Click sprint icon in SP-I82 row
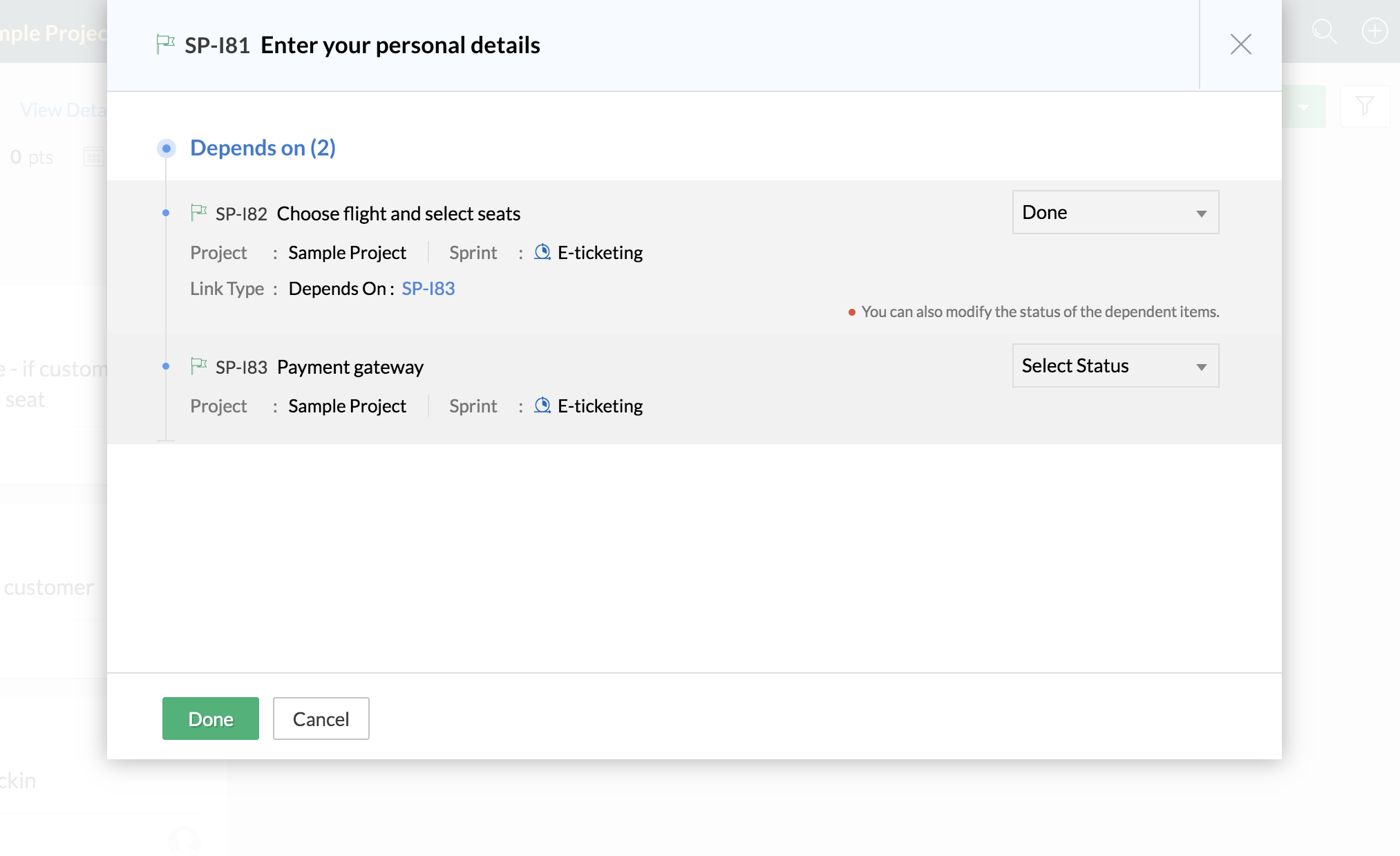1400x856 pixels. point(542,252)
